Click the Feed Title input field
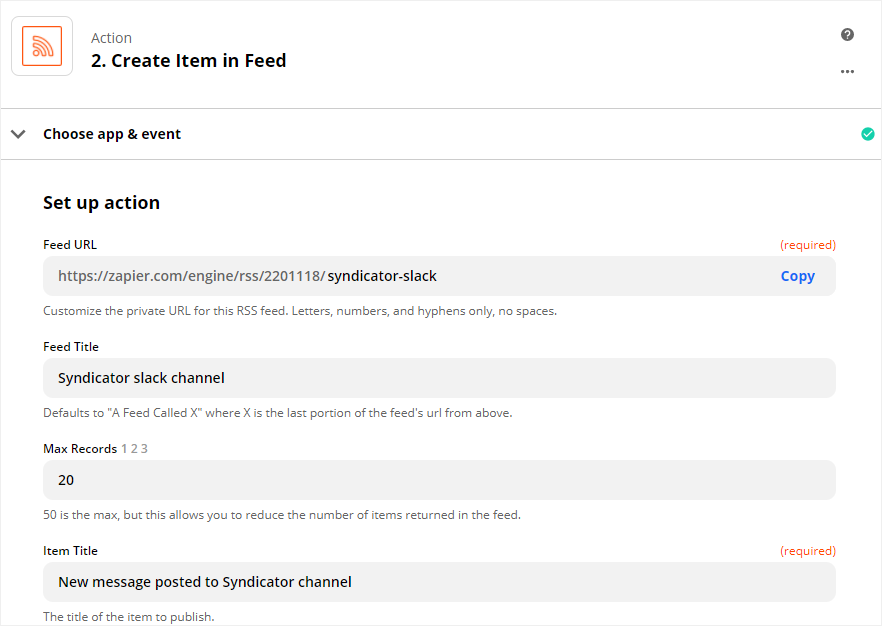882x626 pixels. point(439,378)
